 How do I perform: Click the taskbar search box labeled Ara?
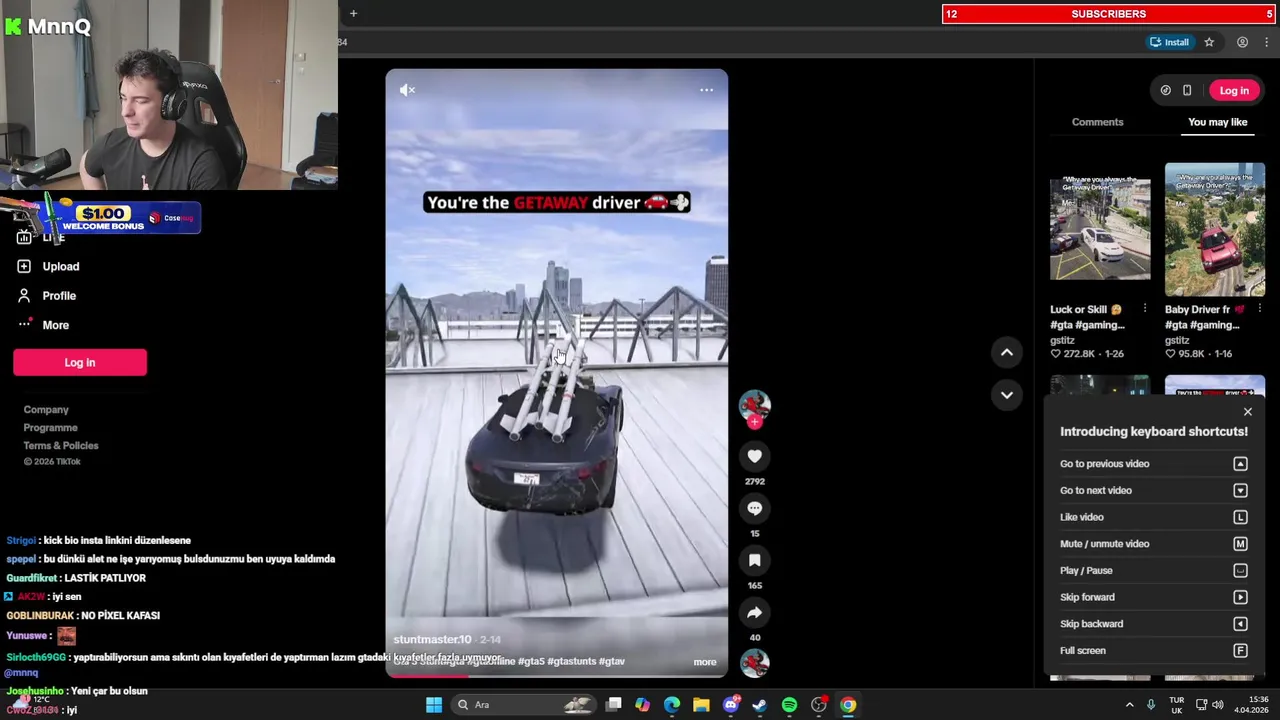click(526, 705)
